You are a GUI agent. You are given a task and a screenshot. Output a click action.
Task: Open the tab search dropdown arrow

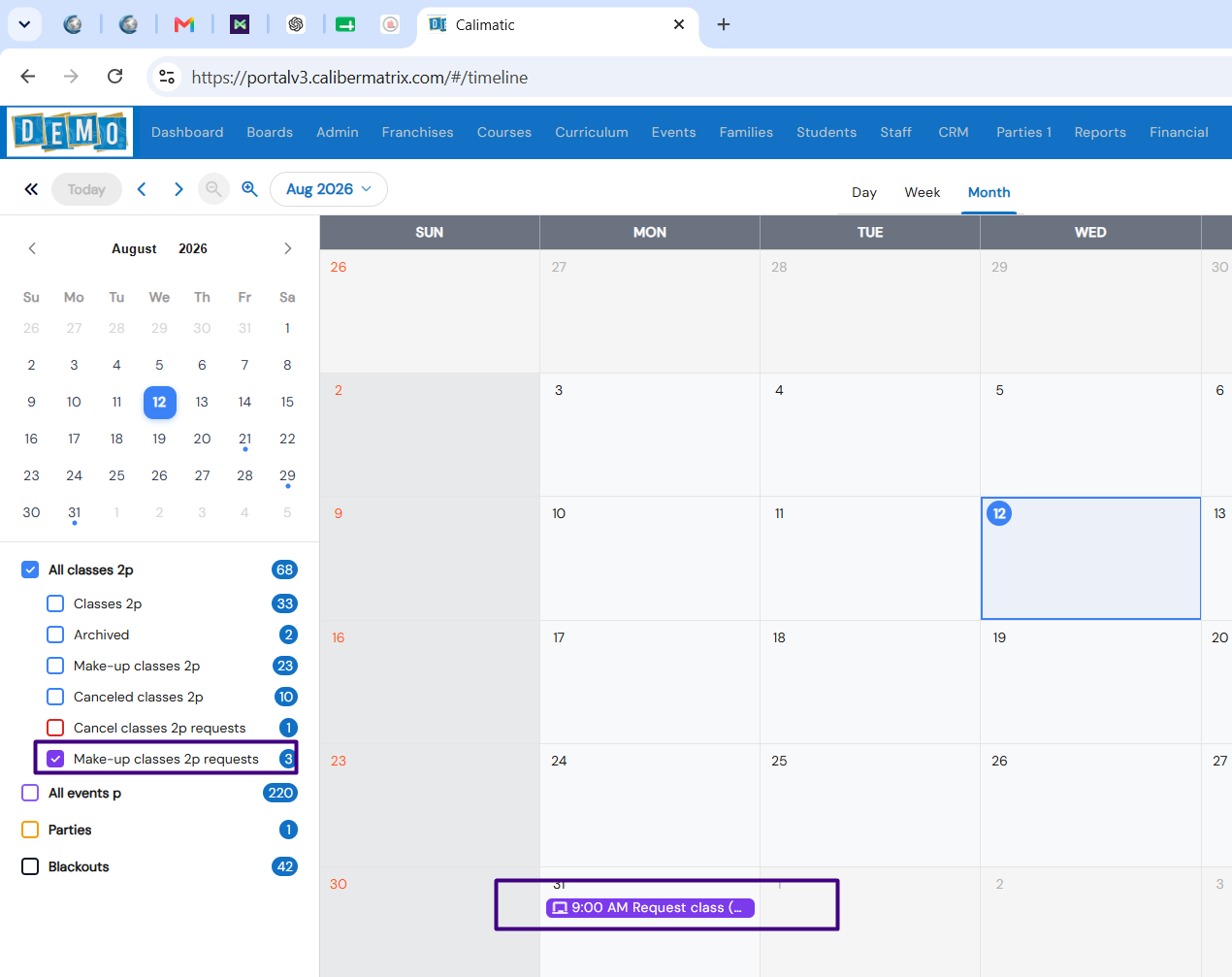24,24
